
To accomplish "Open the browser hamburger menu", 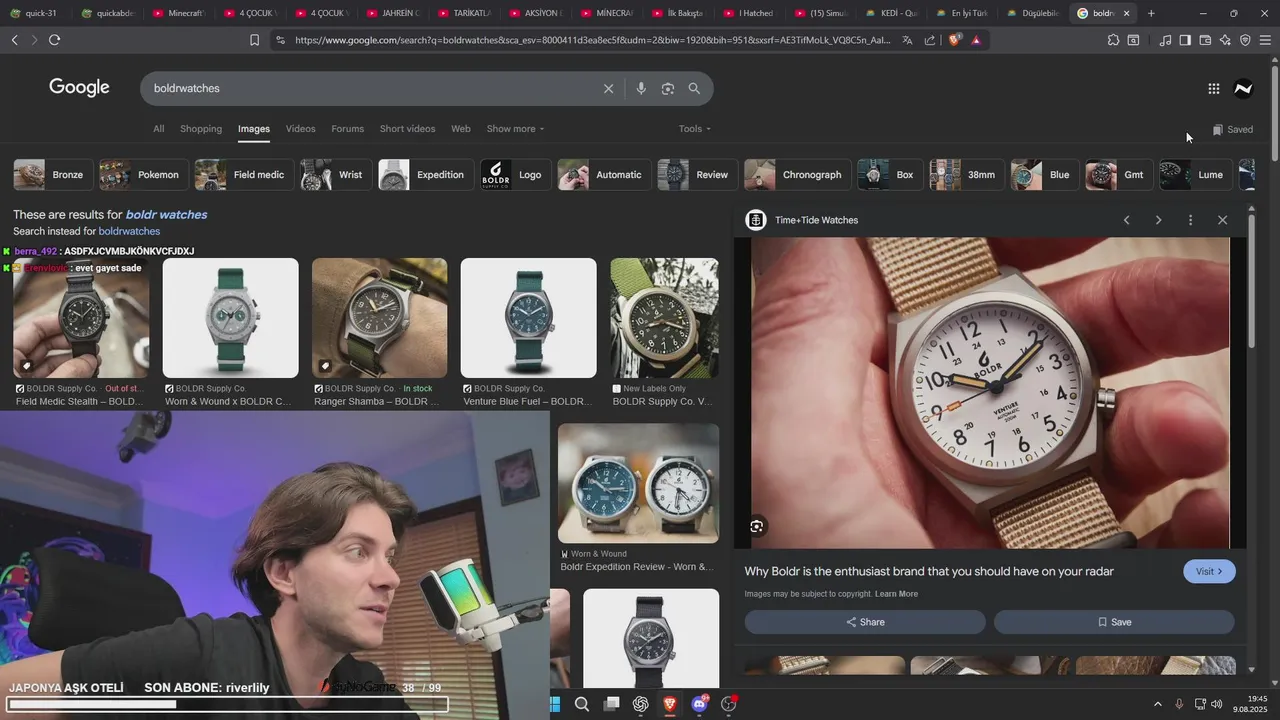I will [1265, 40].
